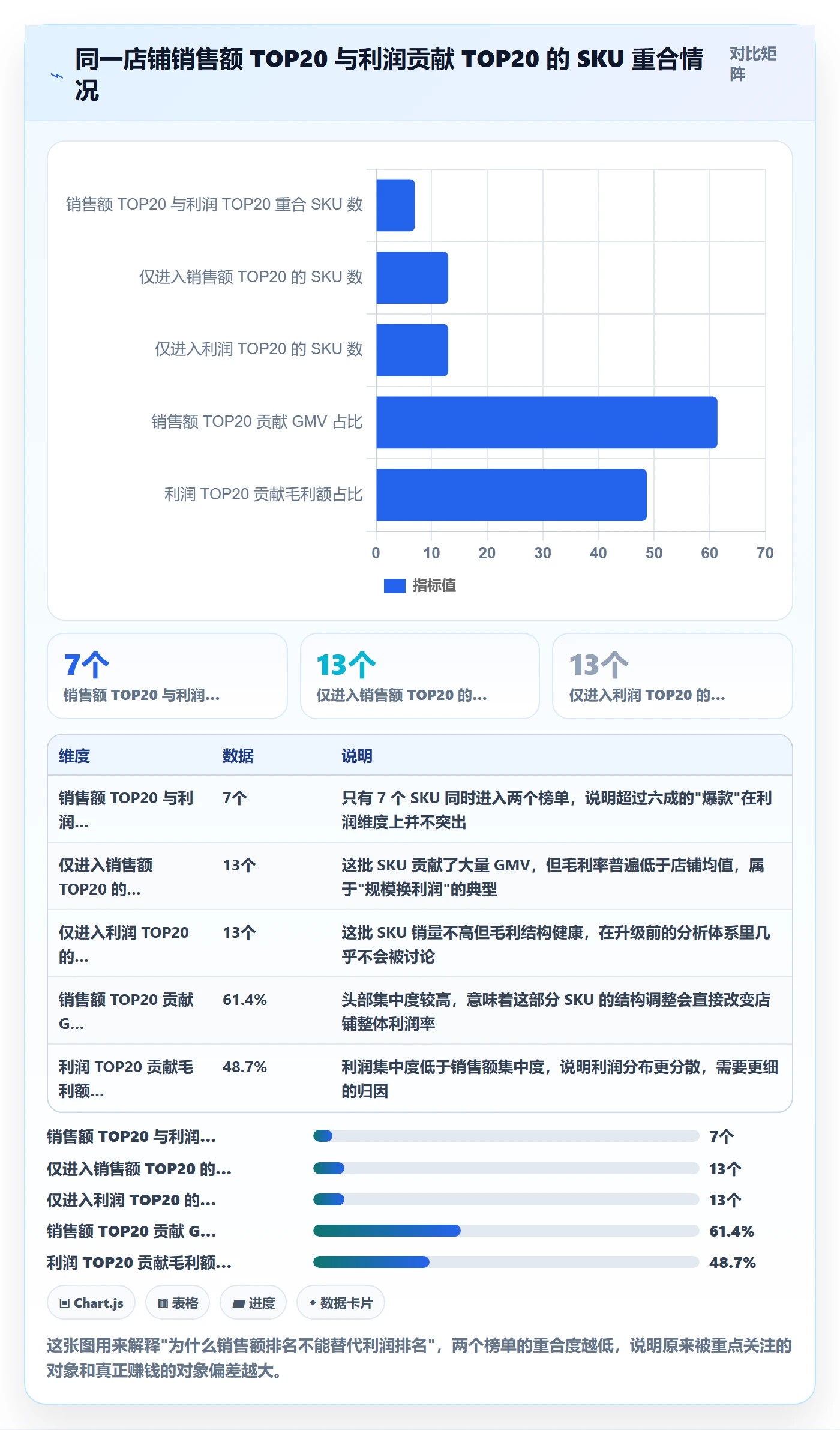Click the gray 13个 profit-only card
The height and width of the screenshot is (1430, 840).
coord(673,676)
